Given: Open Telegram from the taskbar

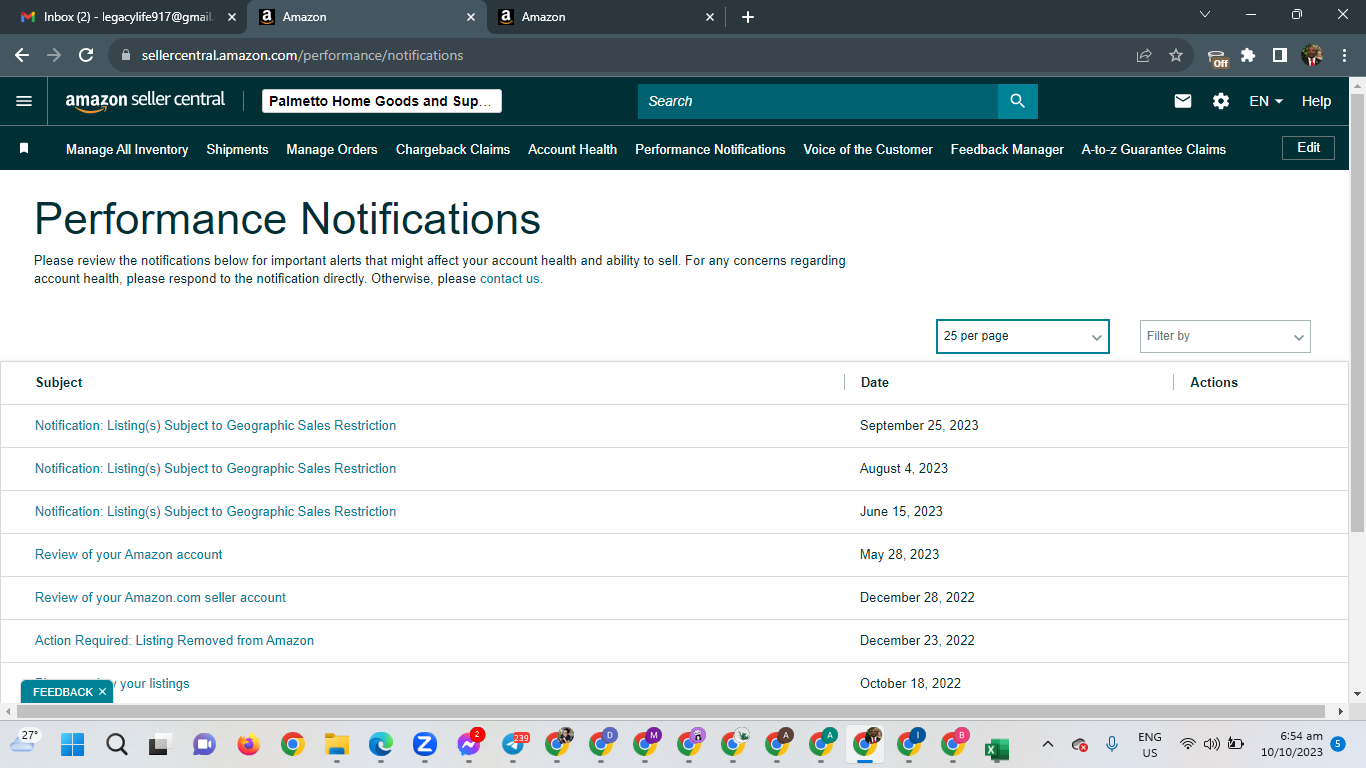Looking at the screenshot, I should 514,744.
